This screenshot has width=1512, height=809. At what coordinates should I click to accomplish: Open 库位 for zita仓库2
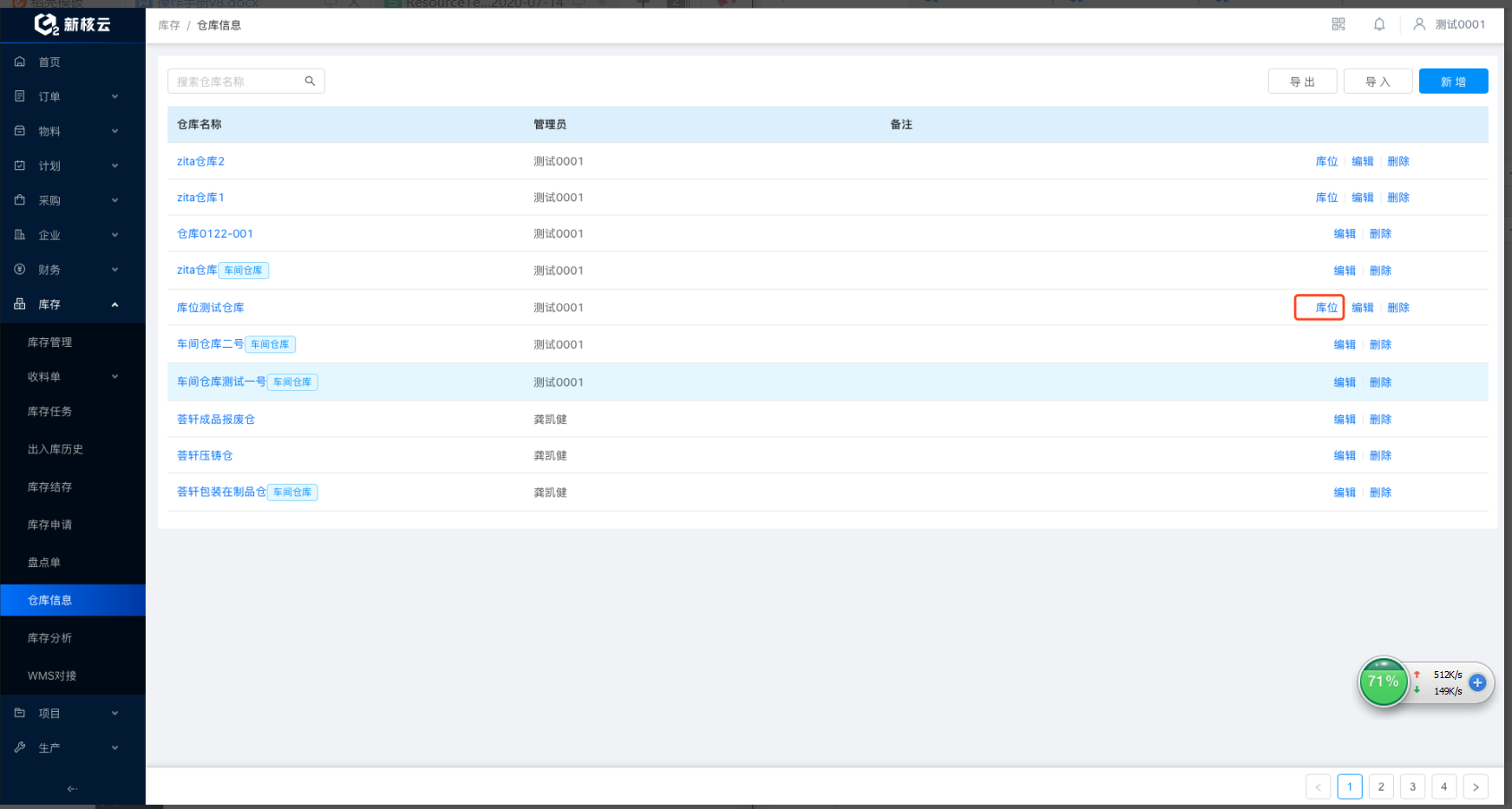[x=1326, y=161]
